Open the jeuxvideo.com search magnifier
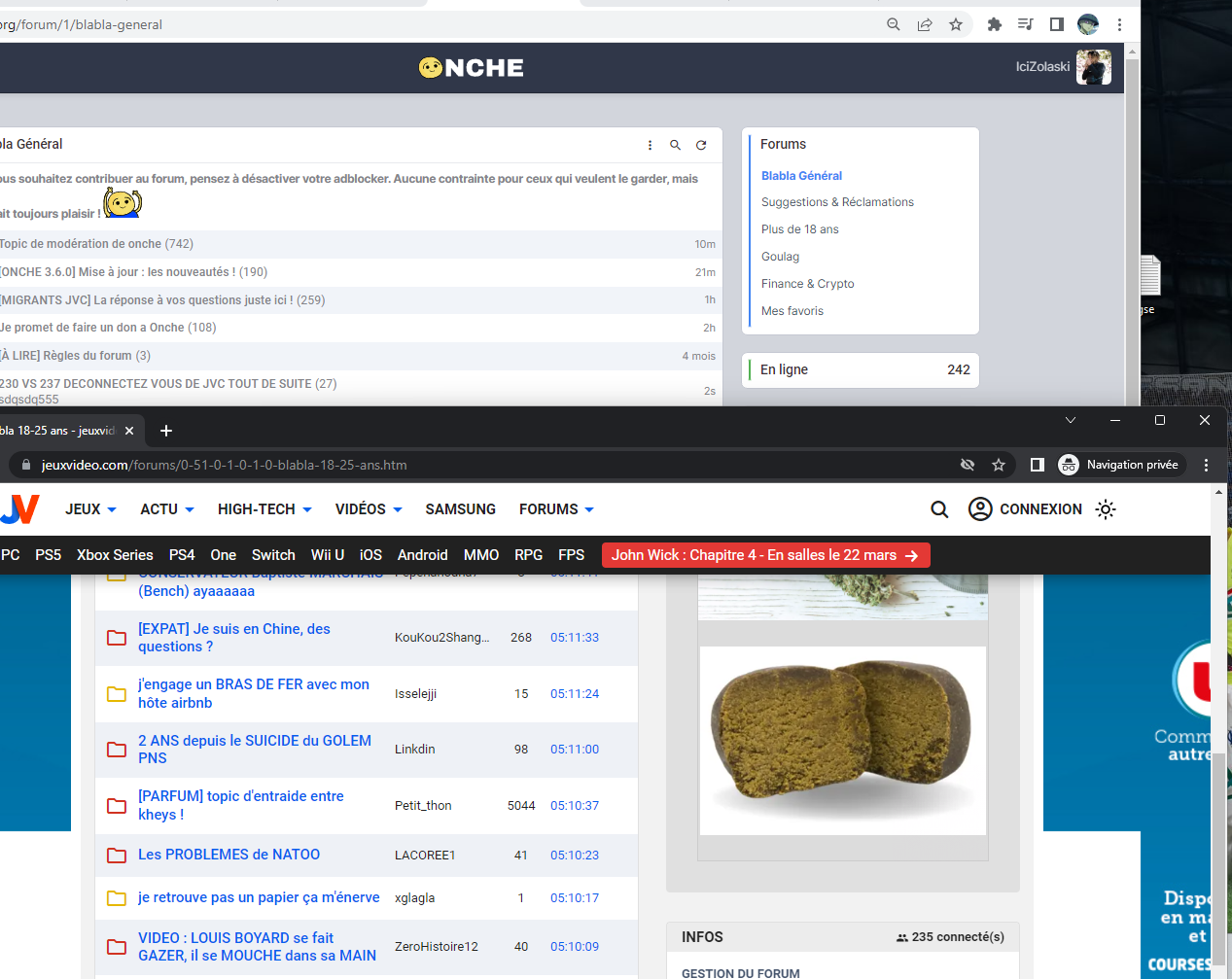Image resolution: width=1232 pixels, height=979 pixels. click(939, 509)
